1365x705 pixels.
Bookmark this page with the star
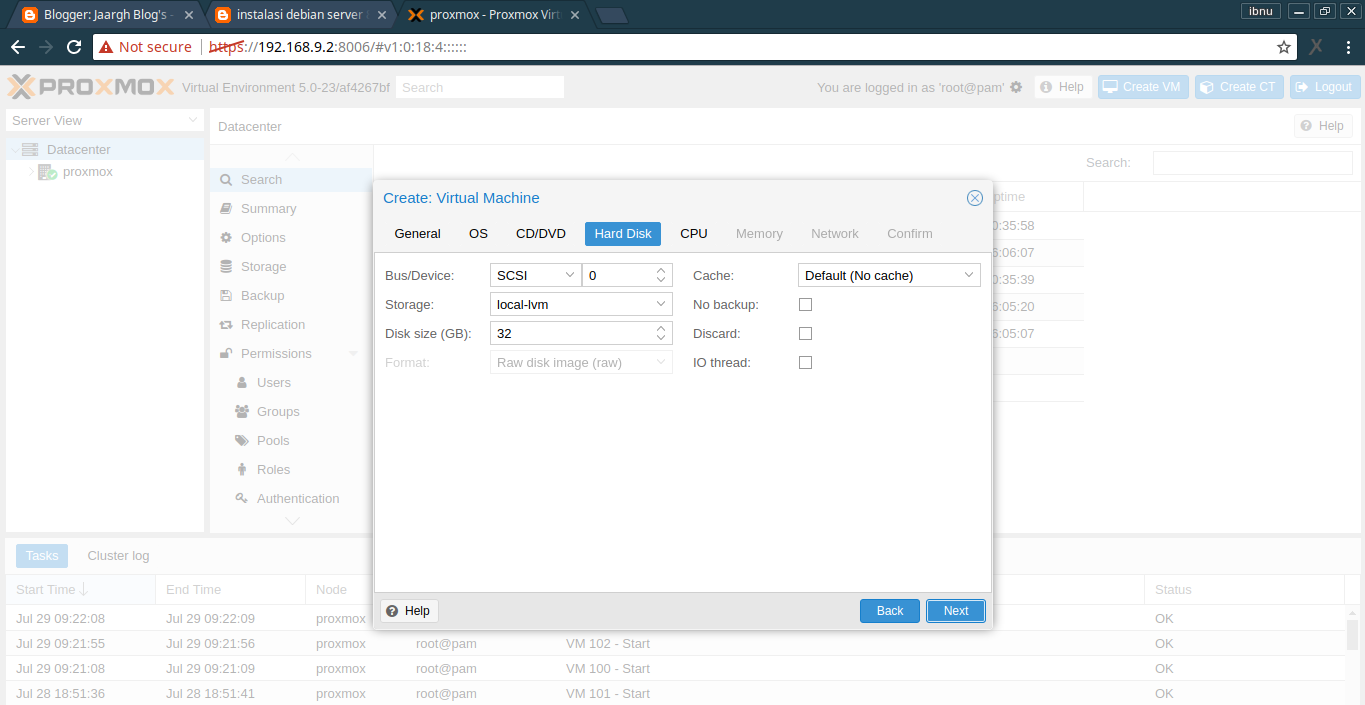tap(1284, 47)
